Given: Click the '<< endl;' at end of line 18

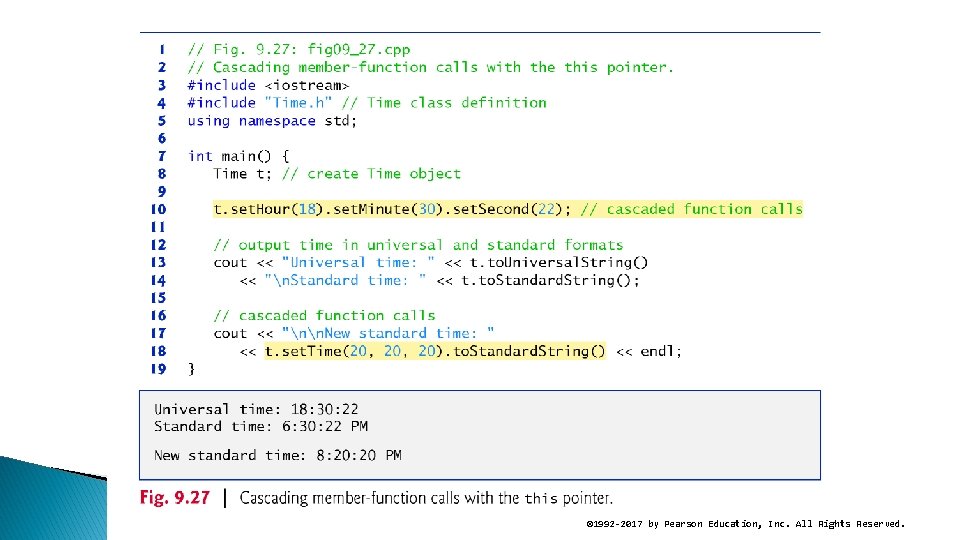Looking at the screenshot, I should (x=648, y=351).
